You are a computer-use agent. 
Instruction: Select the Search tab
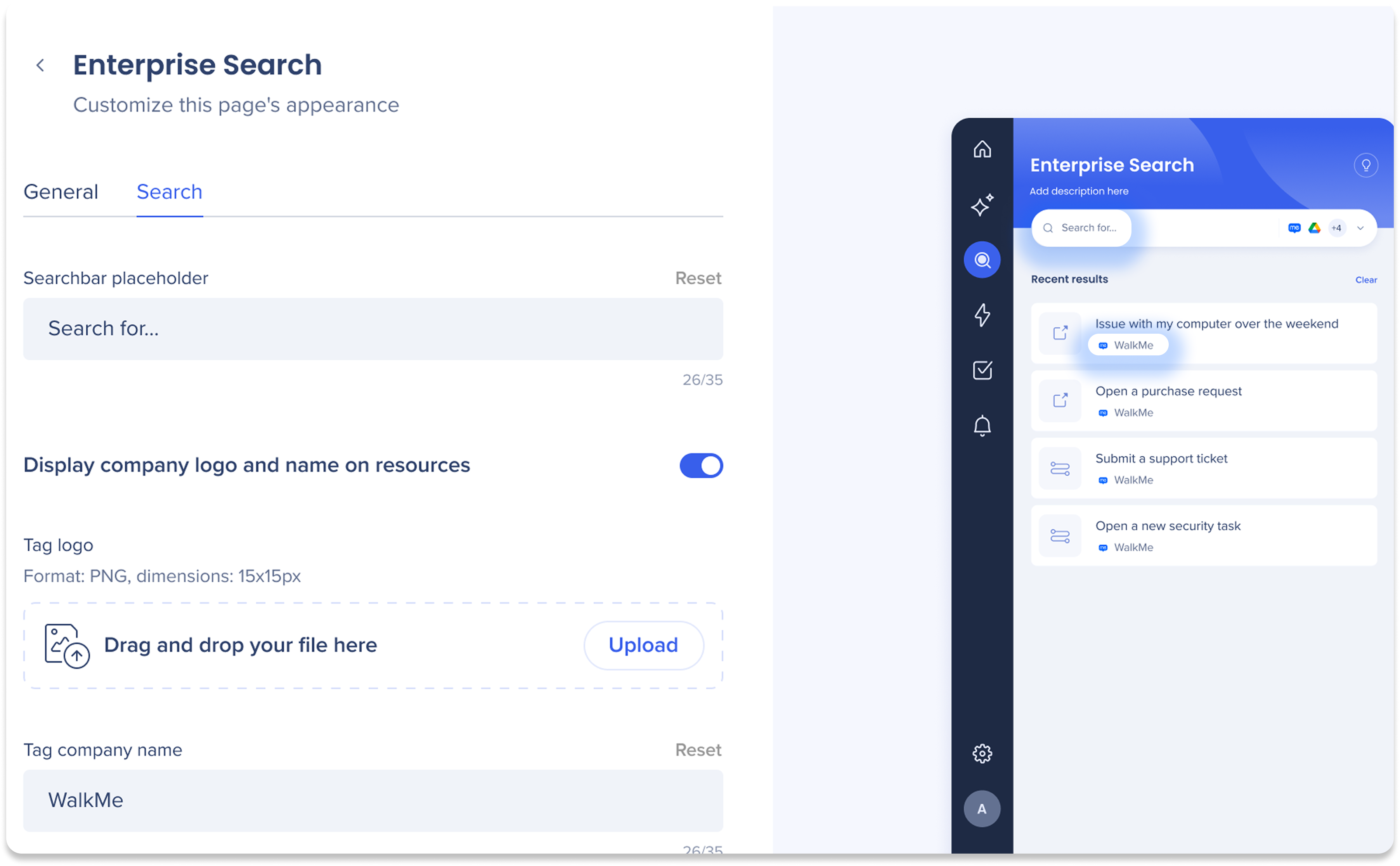point(170,192)
